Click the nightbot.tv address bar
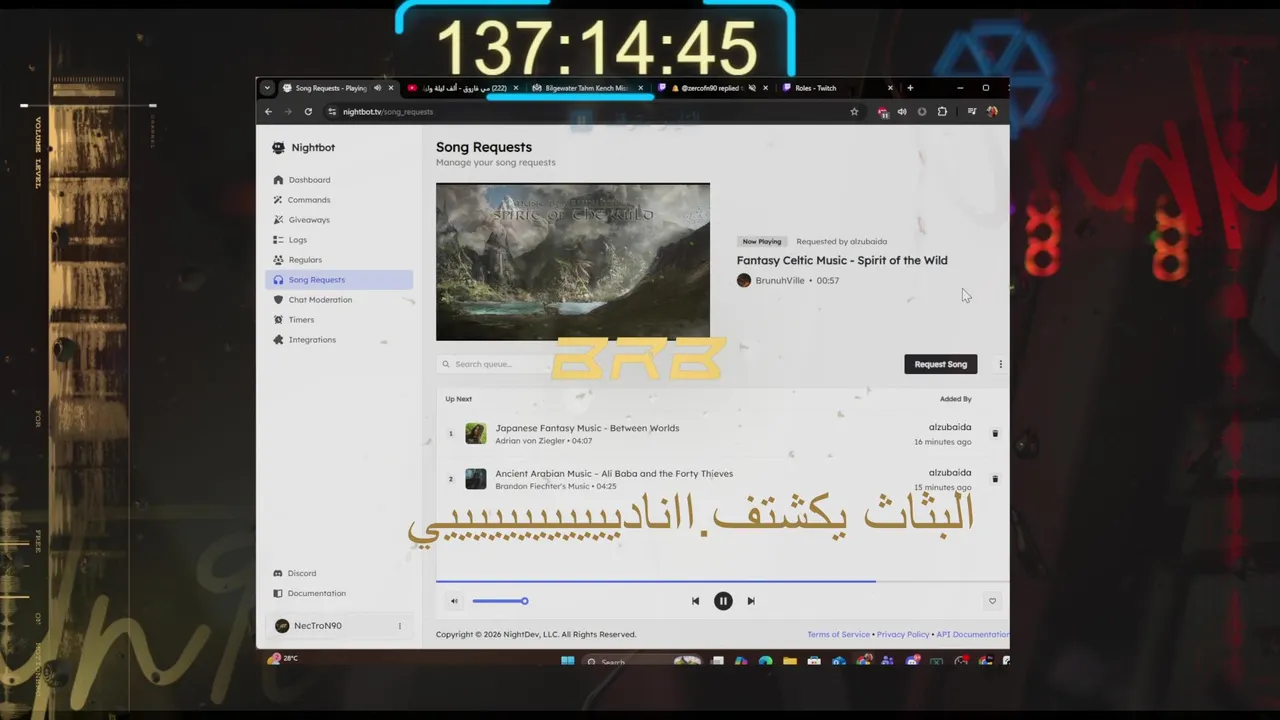Image resolution: width=1280 pixels, height=720 pixels. click(x=595, y=112)
